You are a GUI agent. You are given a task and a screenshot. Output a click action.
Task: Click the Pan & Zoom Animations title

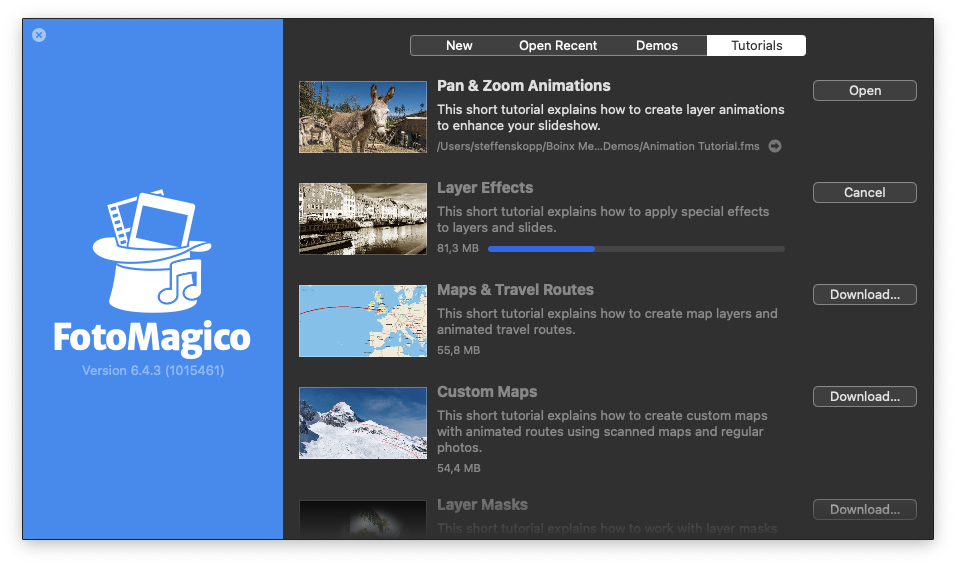[x=524, y=86]
